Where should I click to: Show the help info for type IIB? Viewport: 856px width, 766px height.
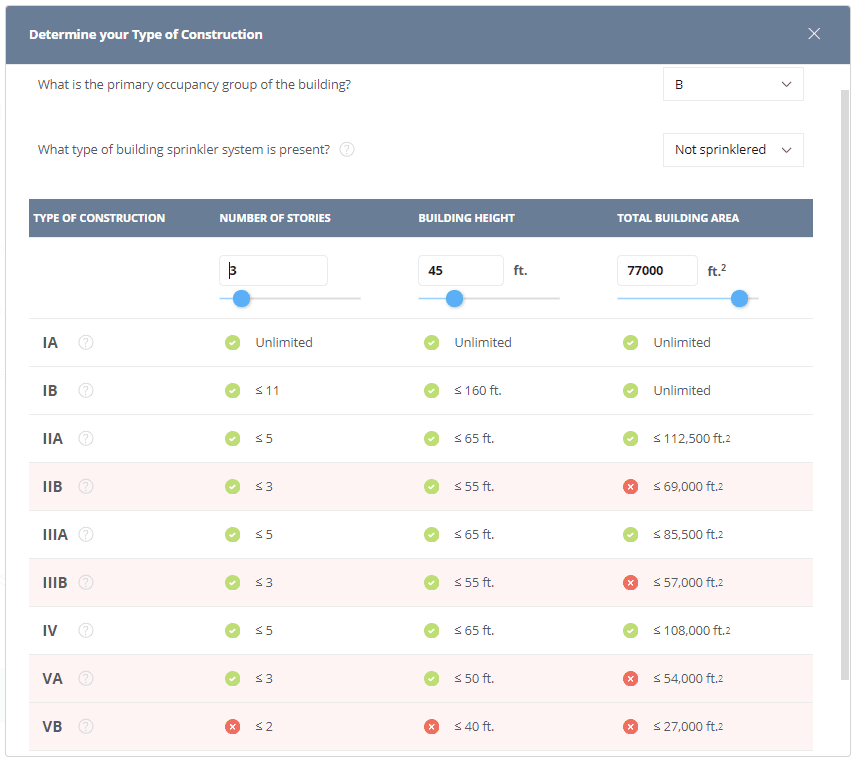[86, 486]
